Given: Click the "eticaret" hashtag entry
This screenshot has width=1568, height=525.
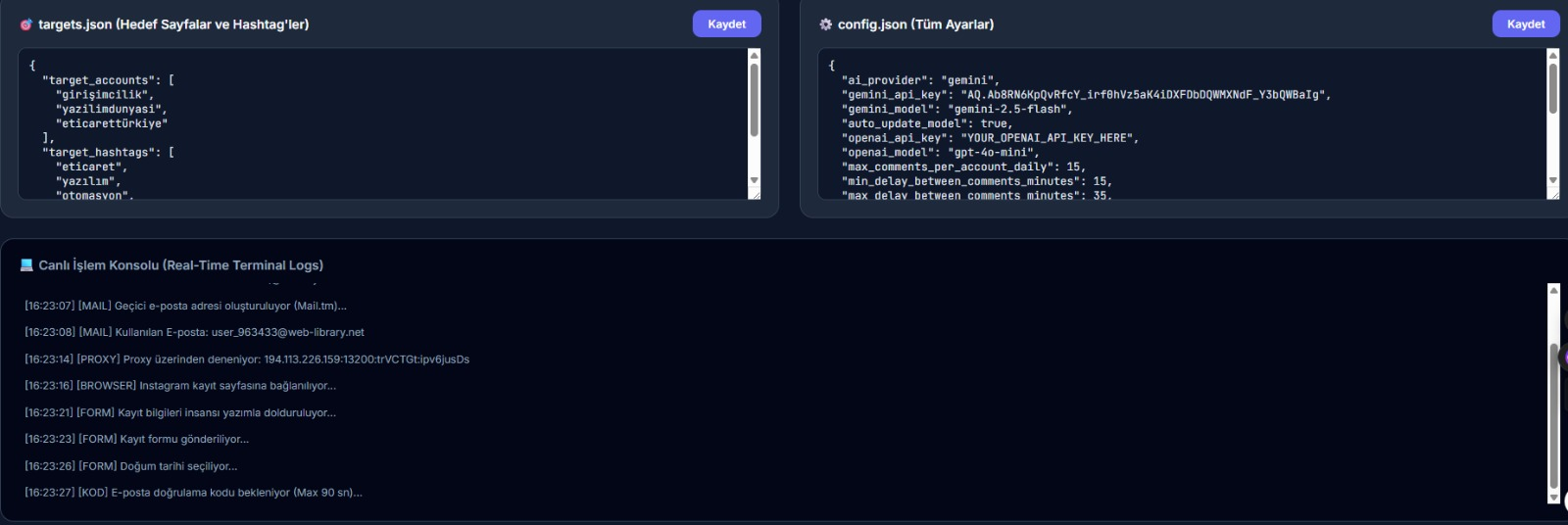Looking at the screenshot, I should pyautogui.click(x=91, y=167).
